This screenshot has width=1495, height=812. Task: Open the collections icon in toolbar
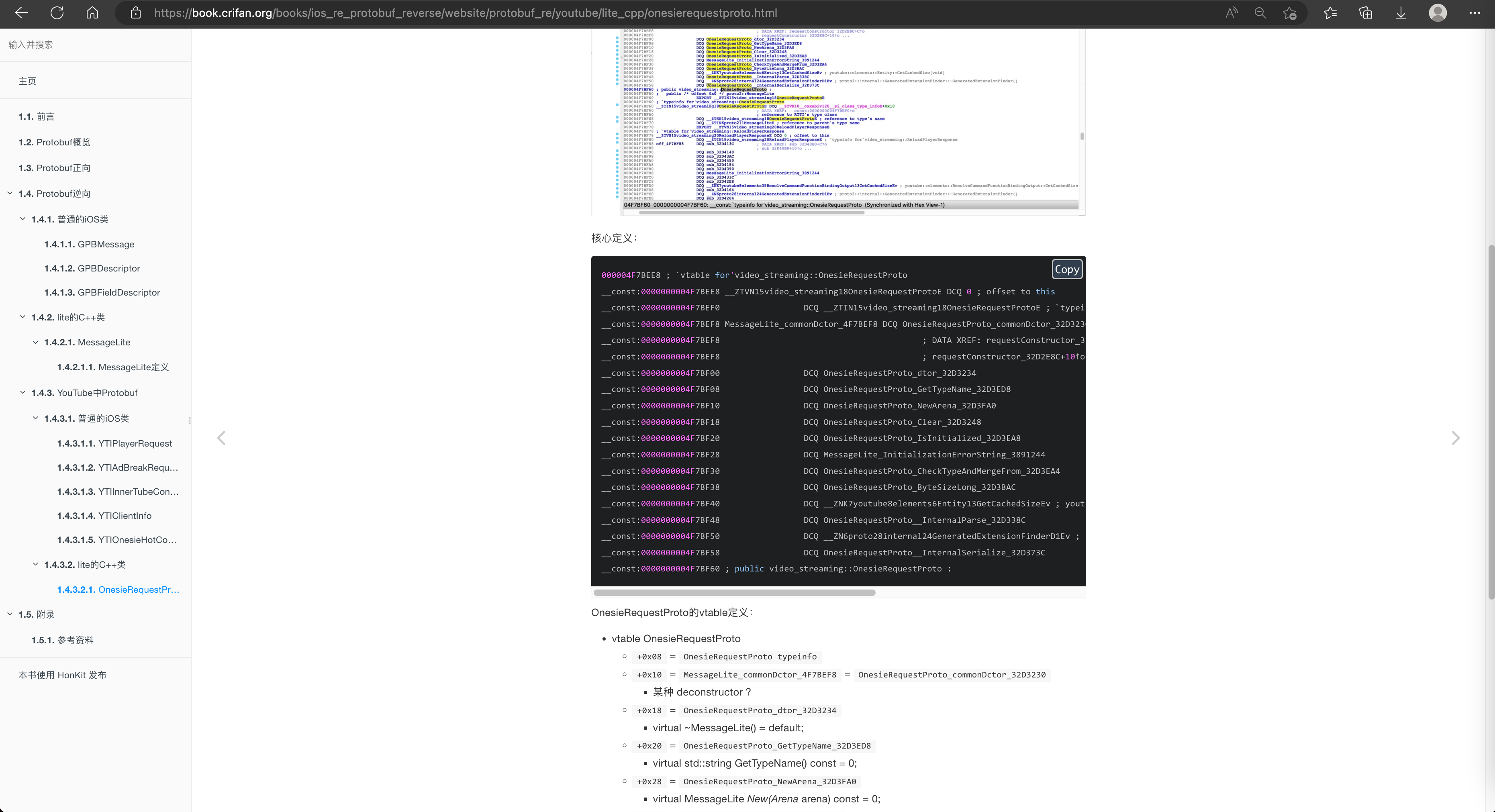click(x=1366, y=13)
